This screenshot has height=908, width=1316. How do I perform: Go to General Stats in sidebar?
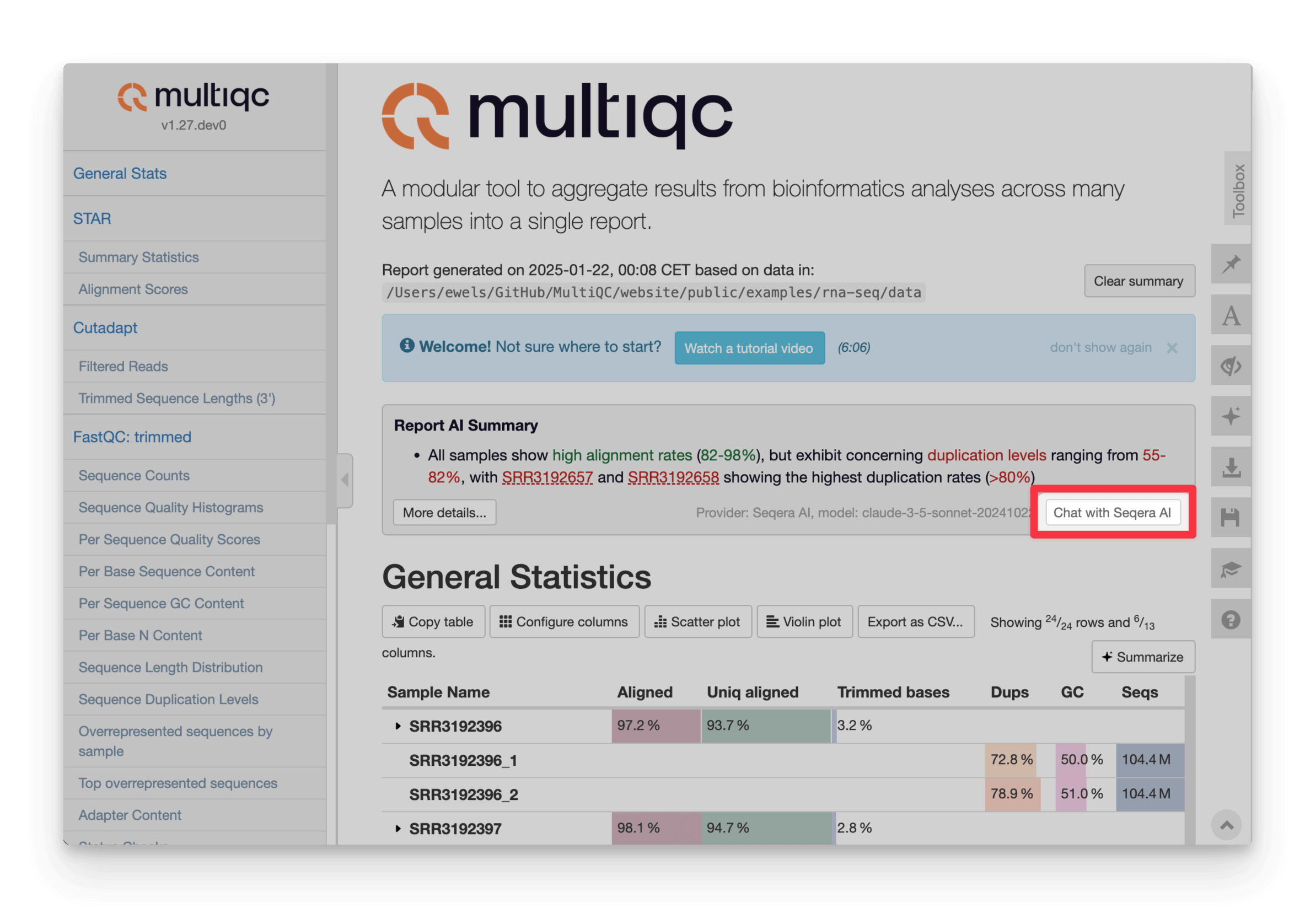click(120, 174)
